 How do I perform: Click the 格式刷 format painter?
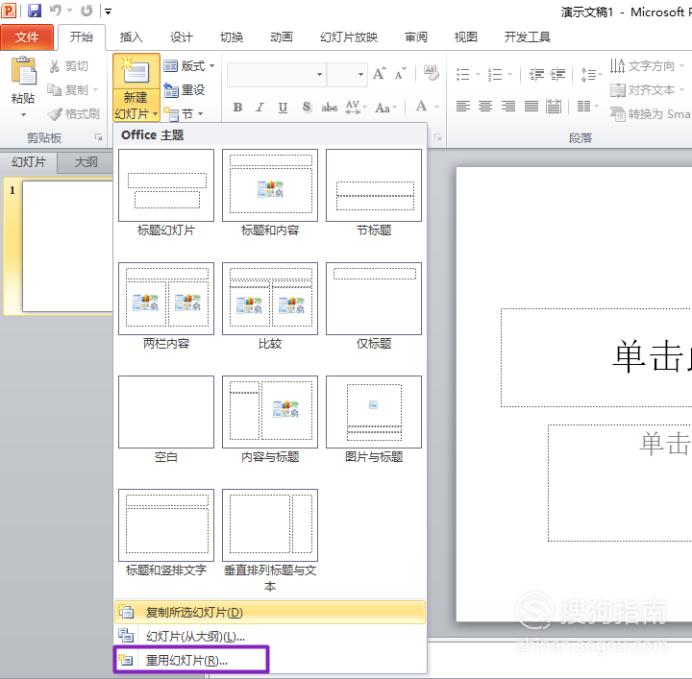click(x=74, y=114)
